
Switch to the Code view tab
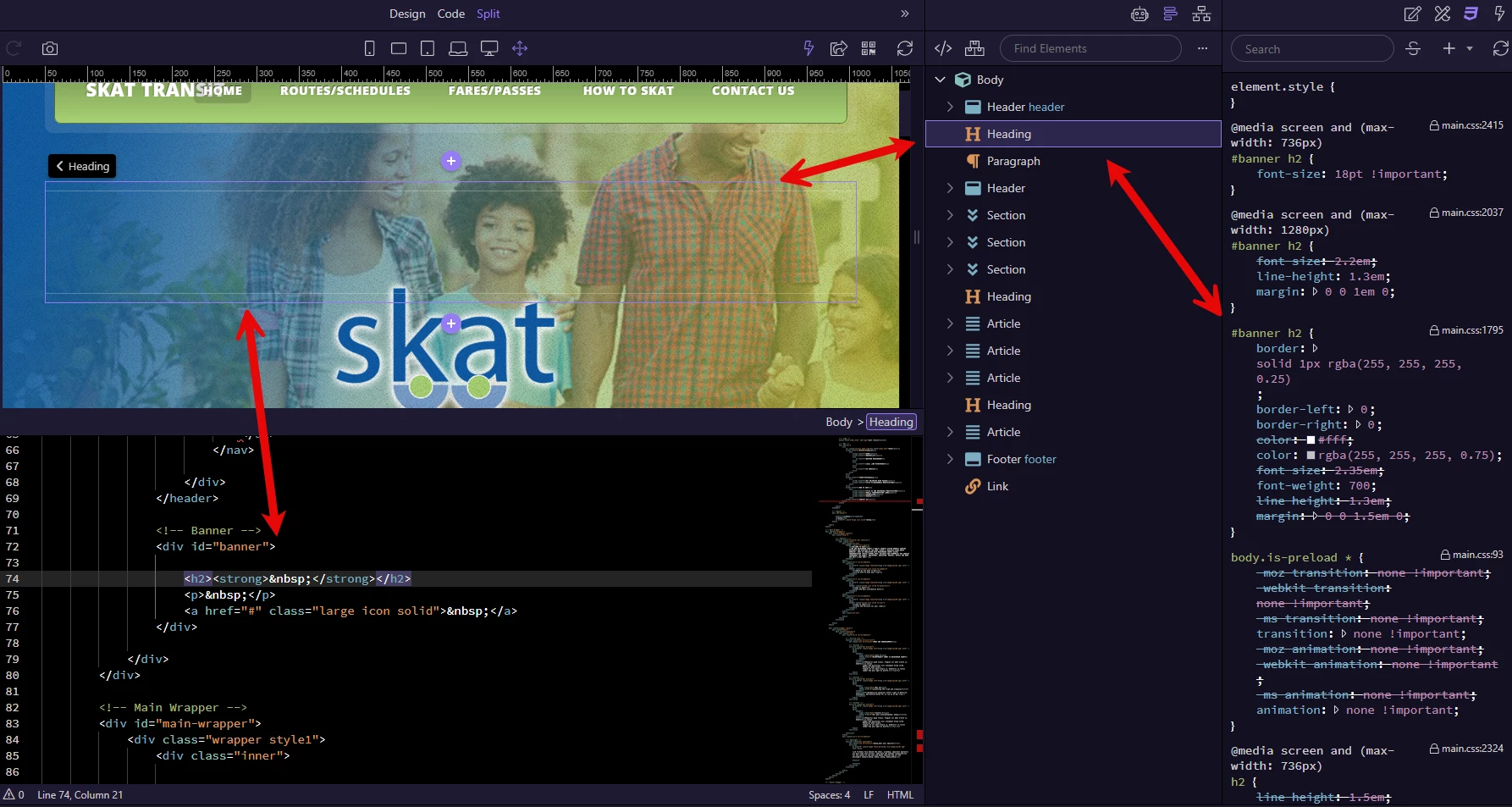tap(451, 14)
